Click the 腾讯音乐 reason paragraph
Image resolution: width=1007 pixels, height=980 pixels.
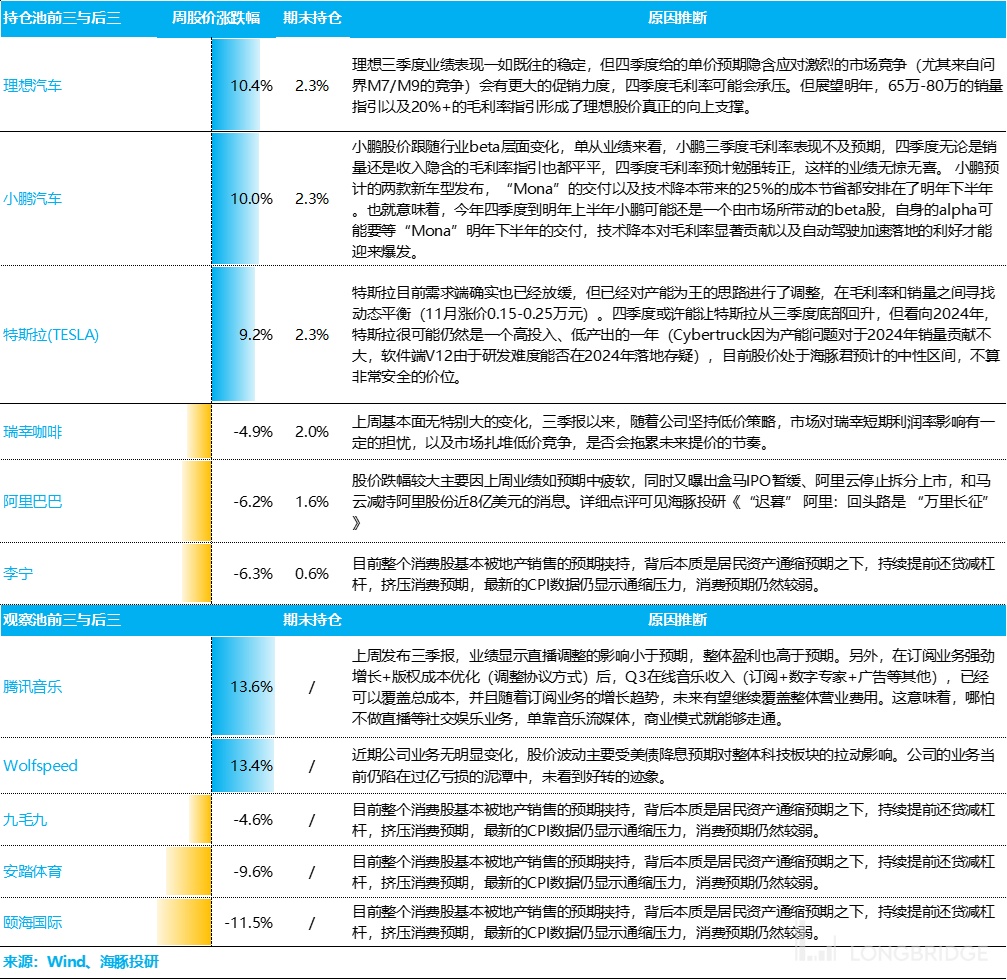click(673, 687)
